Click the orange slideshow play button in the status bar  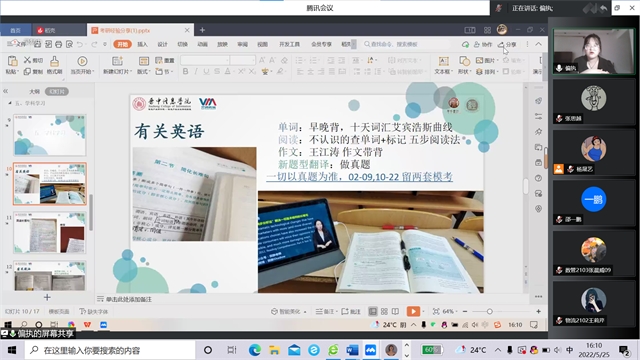point(413,311)
